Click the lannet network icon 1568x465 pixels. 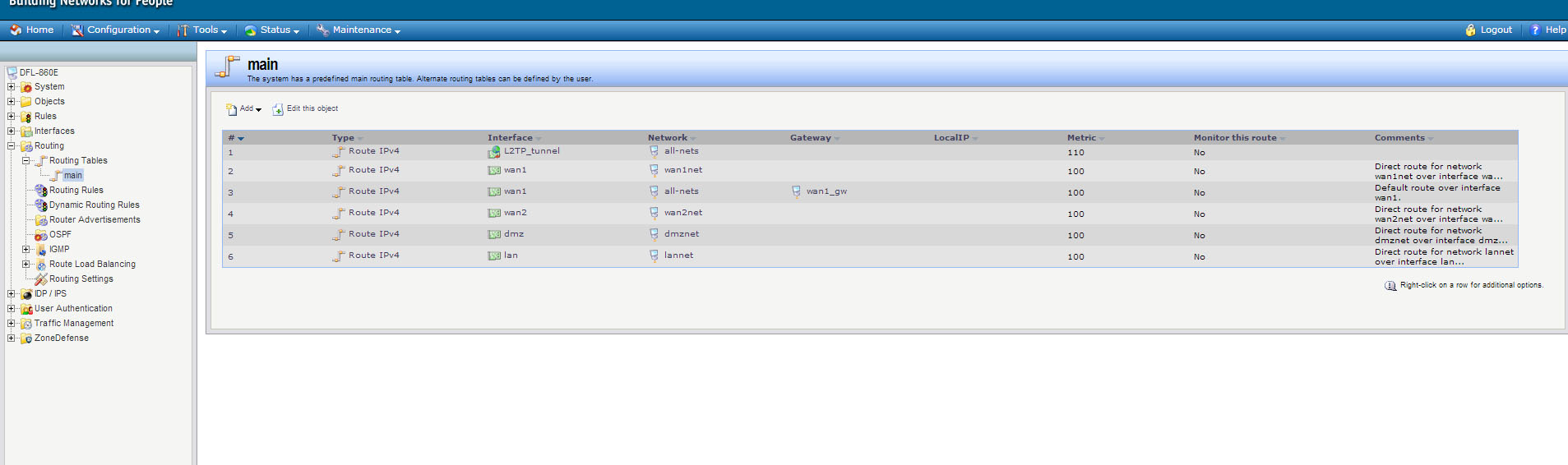654,256
